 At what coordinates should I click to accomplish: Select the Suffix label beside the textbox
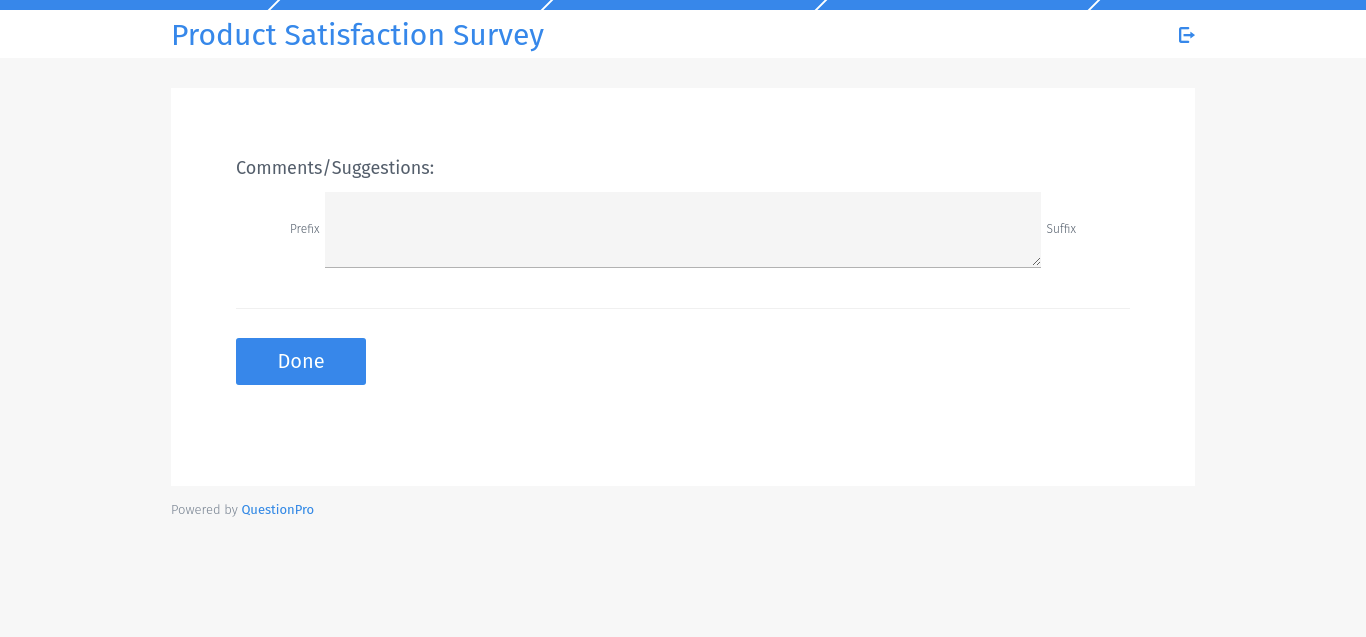click(1061, 229)
